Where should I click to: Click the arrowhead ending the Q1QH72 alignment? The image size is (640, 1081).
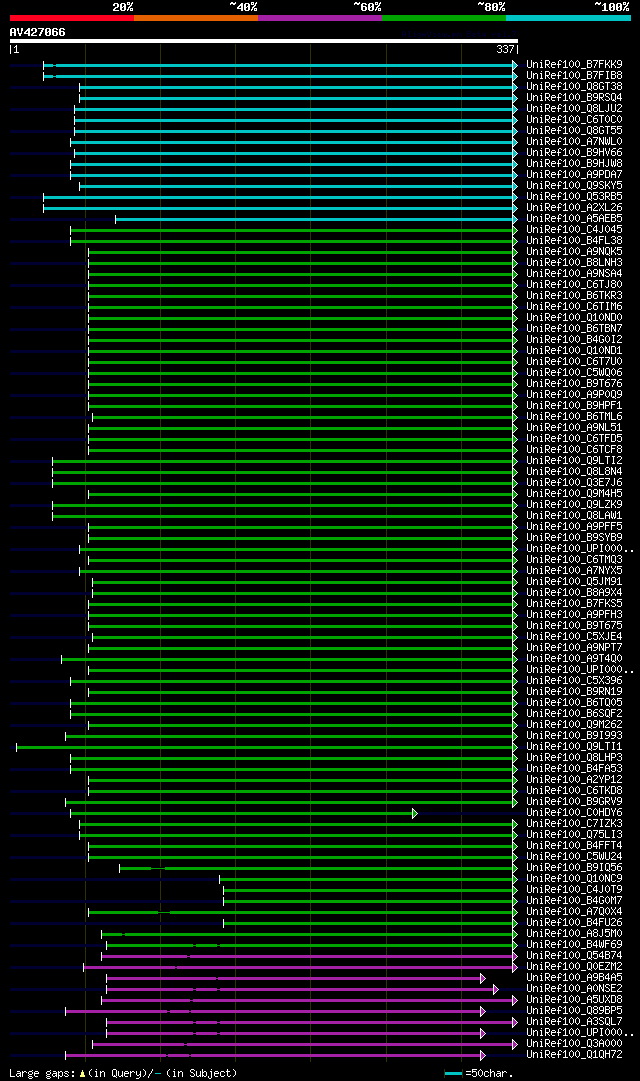tap(483, 1055)
